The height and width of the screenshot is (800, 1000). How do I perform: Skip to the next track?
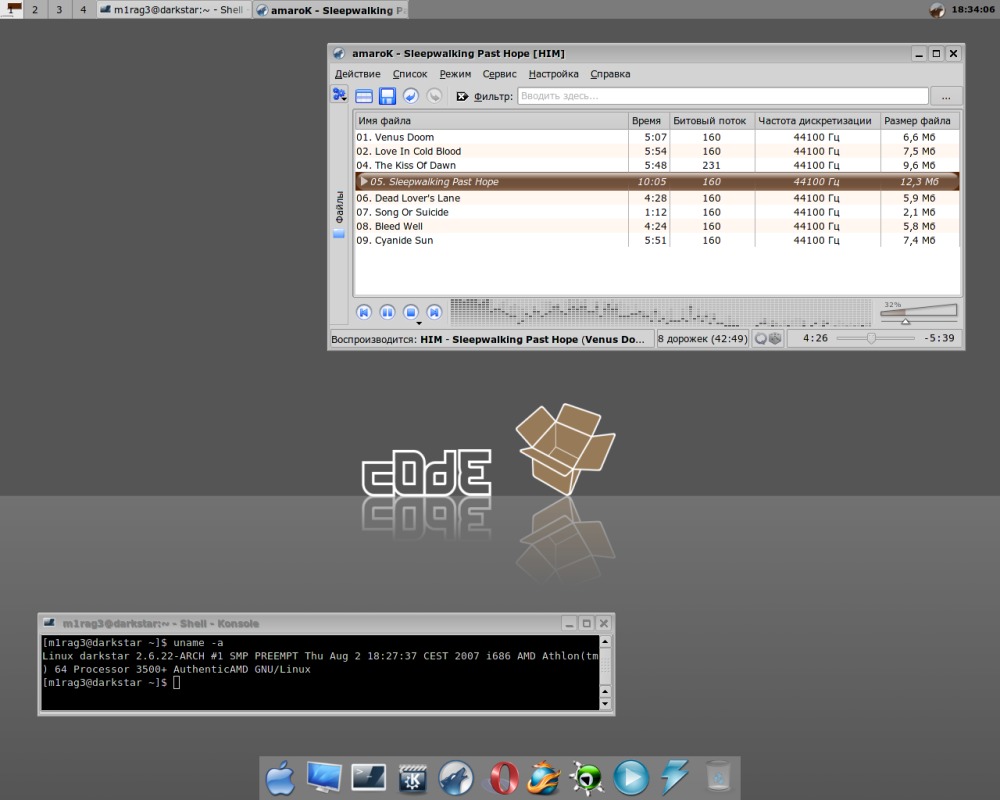434,312
